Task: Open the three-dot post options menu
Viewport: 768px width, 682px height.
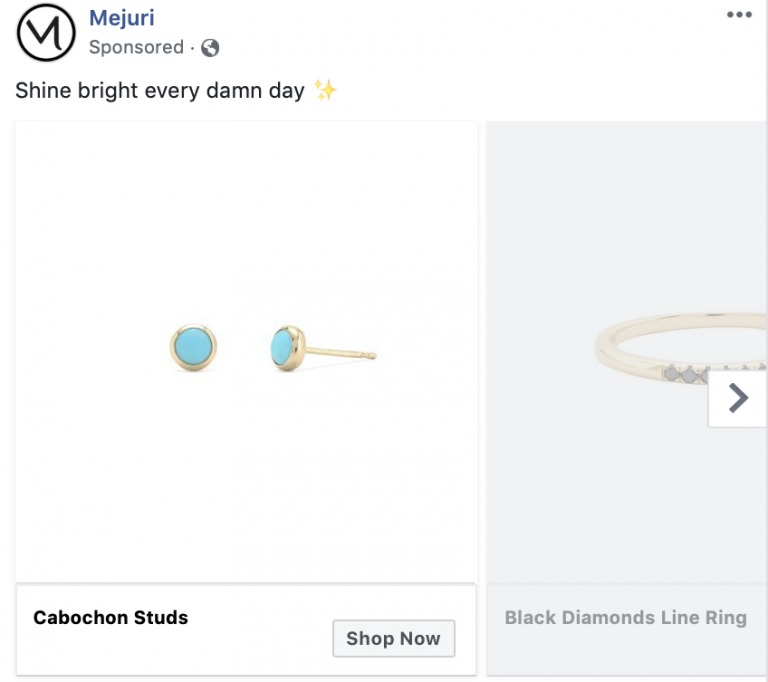Action: coord(739,15)
